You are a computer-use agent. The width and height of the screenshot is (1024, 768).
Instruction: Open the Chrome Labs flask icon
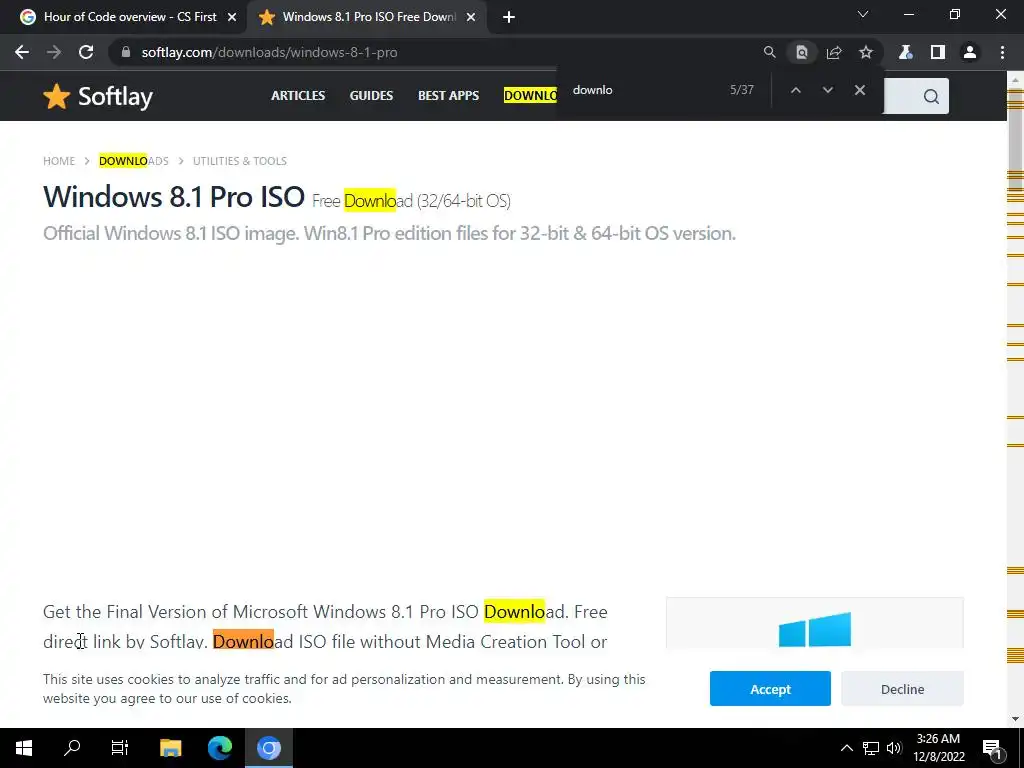tap(905, 52)
